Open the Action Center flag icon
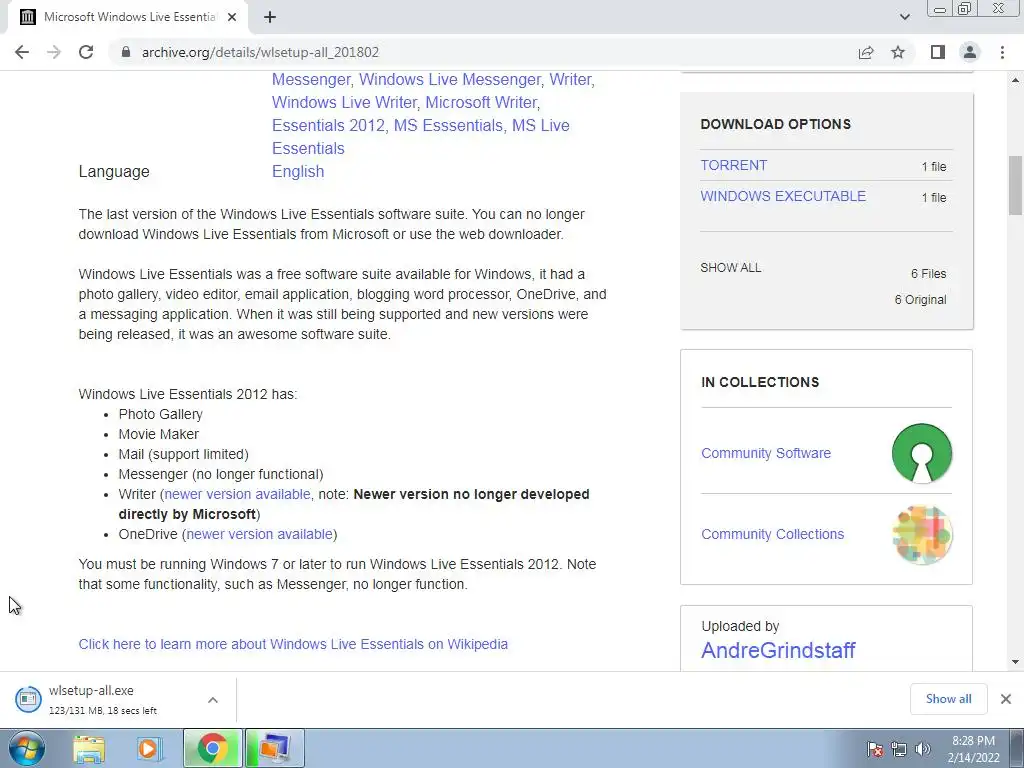 tap(875, 749)
